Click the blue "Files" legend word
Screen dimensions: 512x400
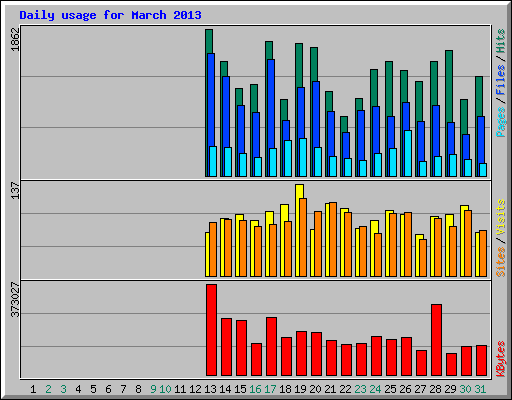click(500, 80)
